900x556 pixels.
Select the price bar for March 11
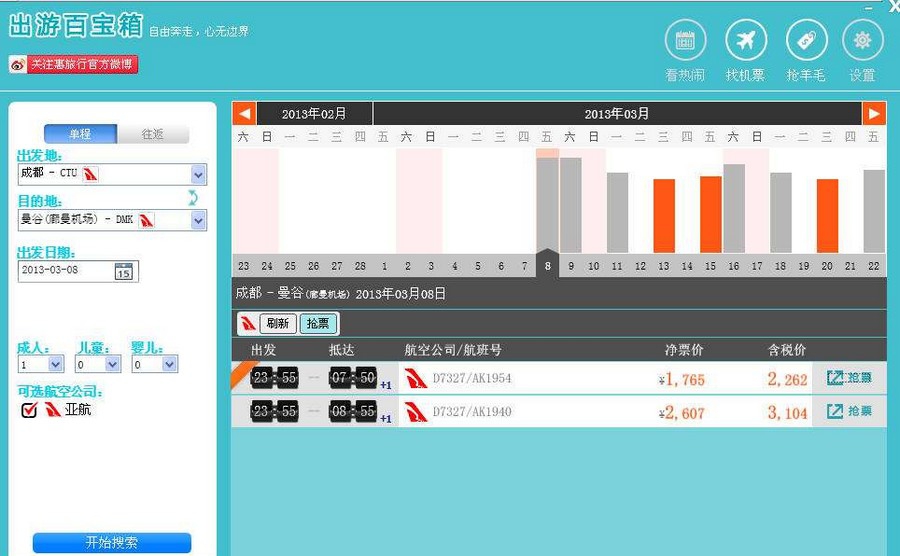(617, 213)
